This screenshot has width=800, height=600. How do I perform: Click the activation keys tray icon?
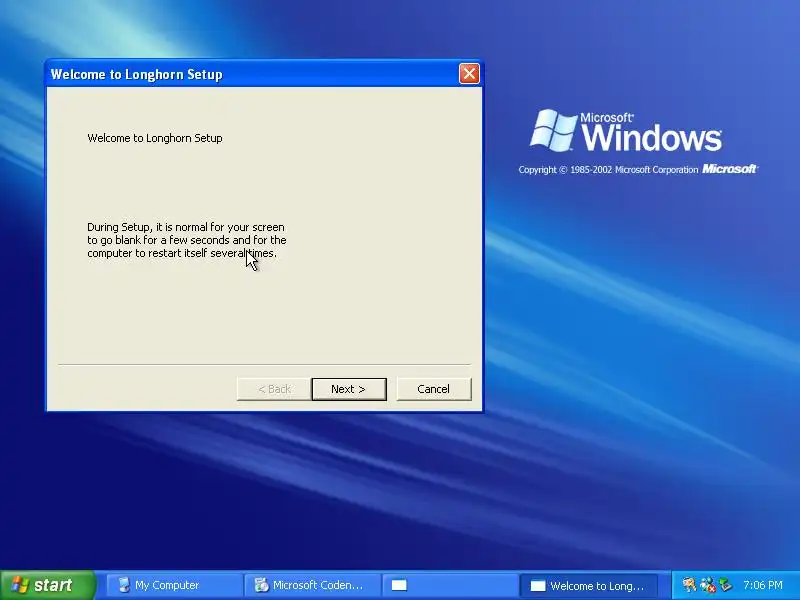pyautogui.click(x=689, y=585)
